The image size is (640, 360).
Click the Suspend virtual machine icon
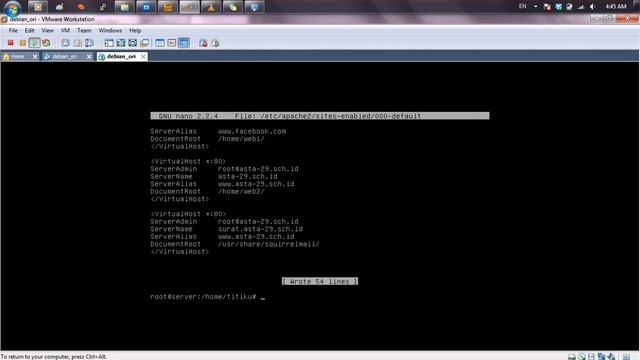tap(22, 43)
